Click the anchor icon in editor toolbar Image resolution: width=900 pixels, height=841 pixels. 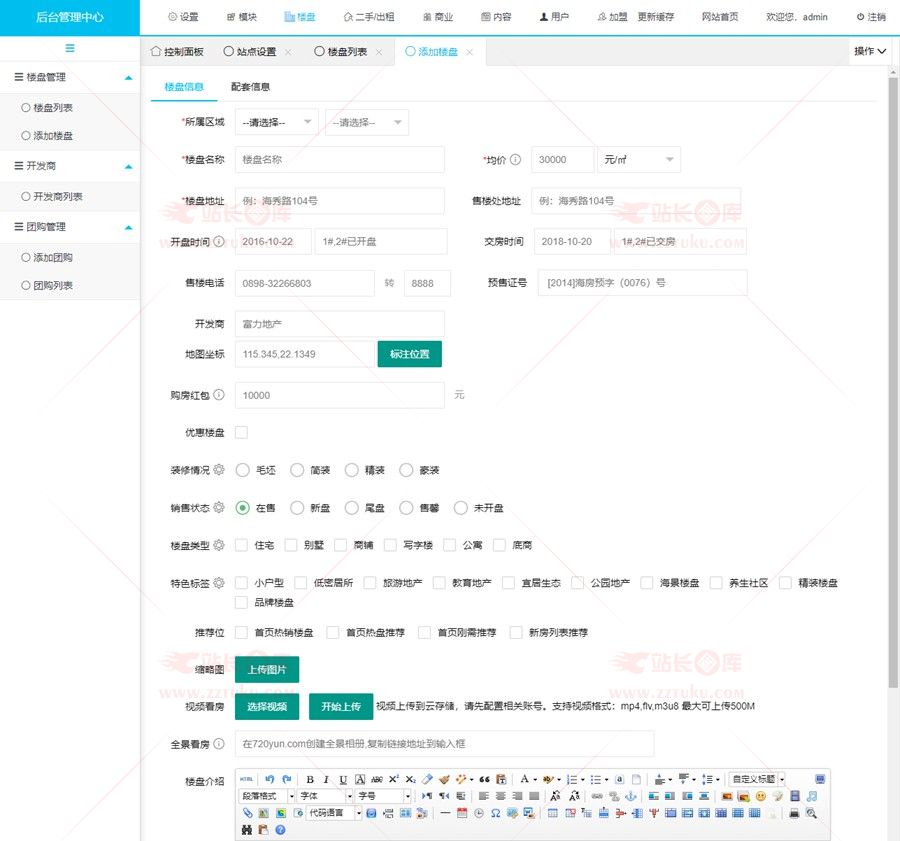(x=630, y=796)
